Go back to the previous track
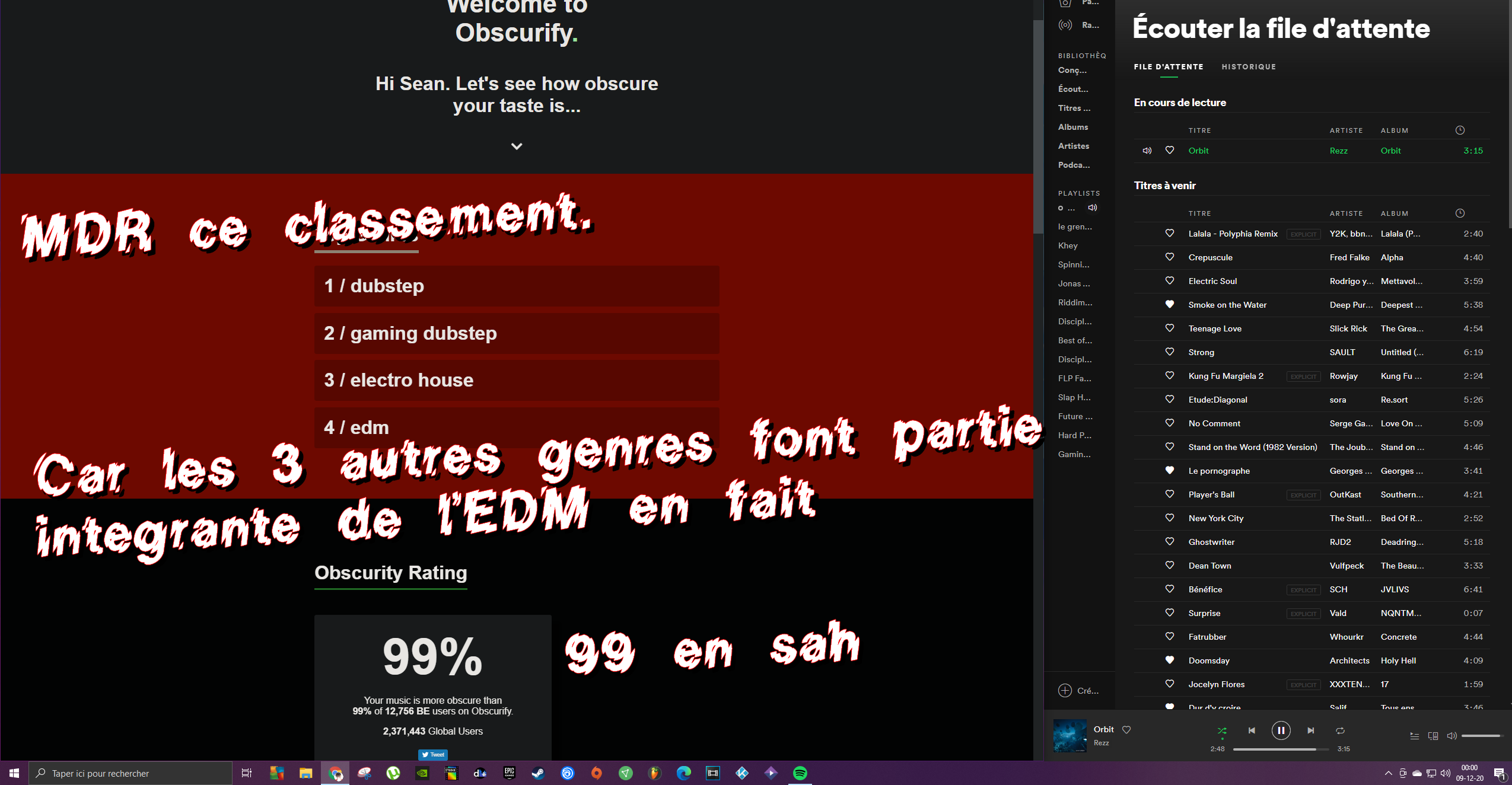 click(1252, 730)
